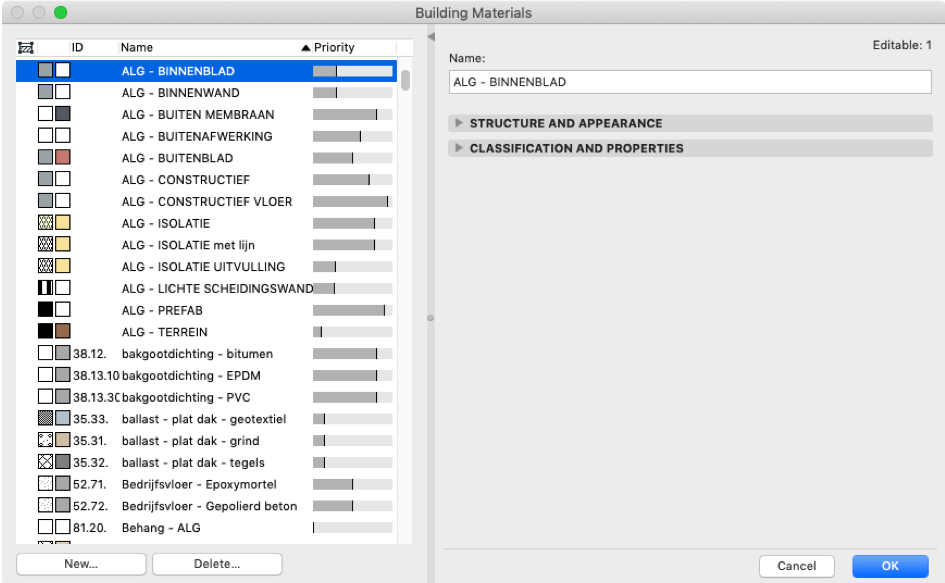Click gravel fill icon of ballast - plat dak - grind

[45, 440]
